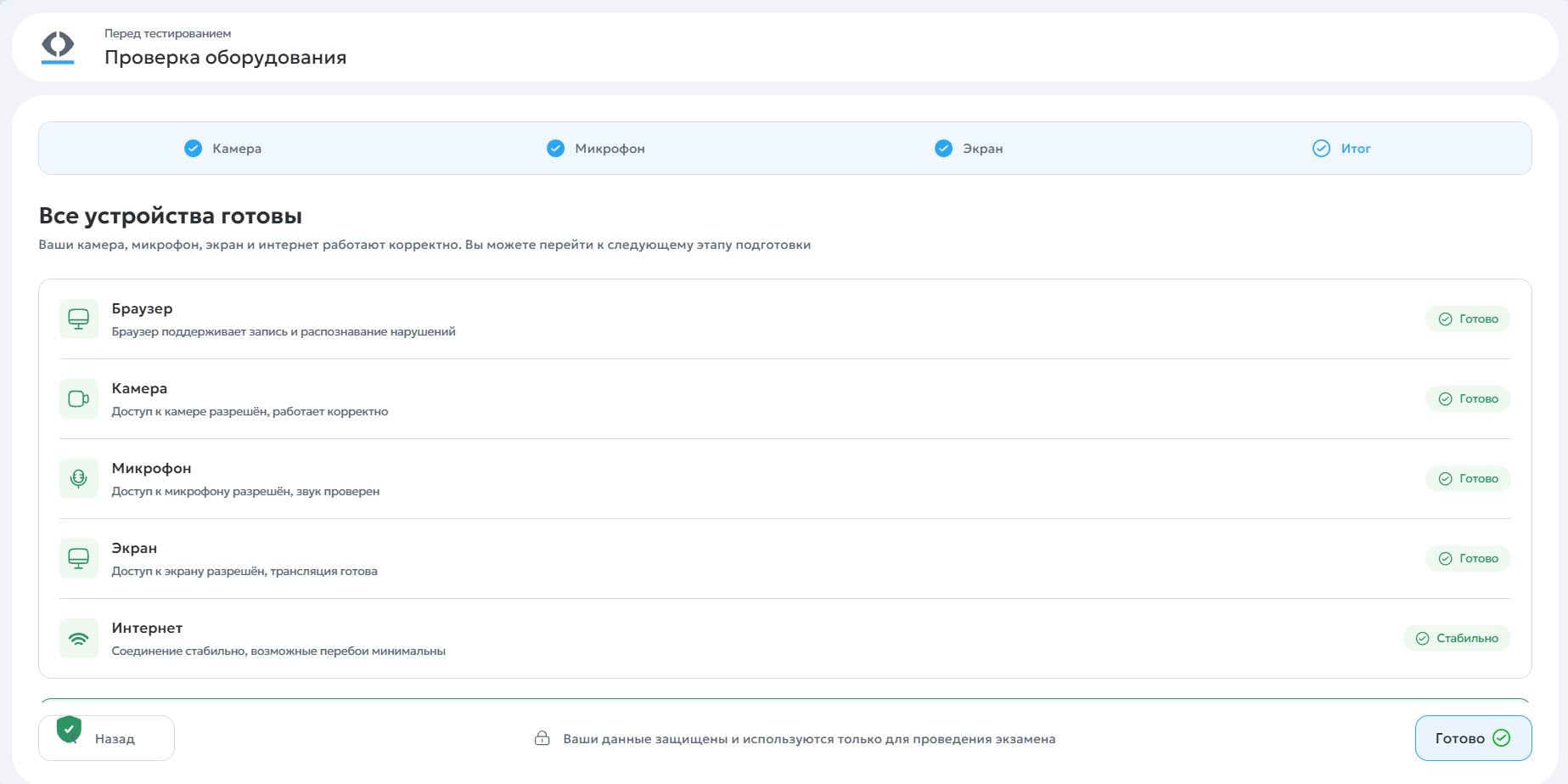This screenshot has width=1568, height=784.
Task: Click the text "Доступ к экрану разрешён, трансляция готова"
Action: (244, 572)
